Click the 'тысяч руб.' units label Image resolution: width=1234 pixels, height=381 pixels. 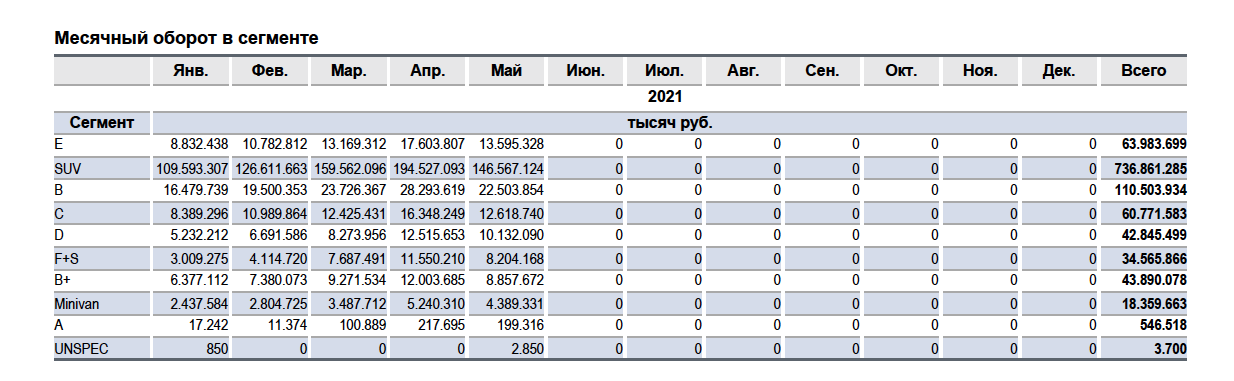tap(669, 123)
